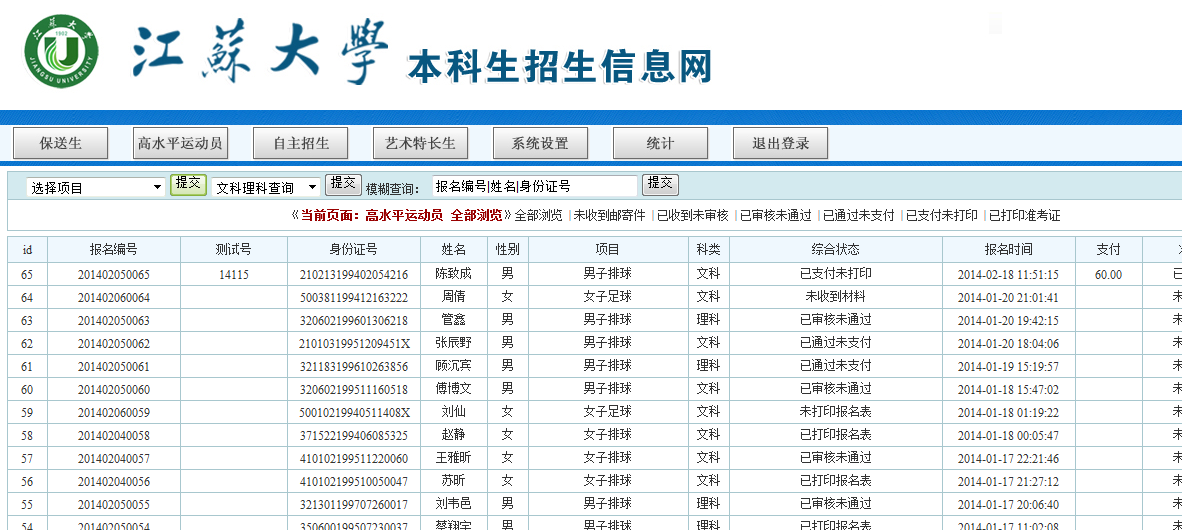
Task: Click the name 张辰野
Action: point(453,343)
